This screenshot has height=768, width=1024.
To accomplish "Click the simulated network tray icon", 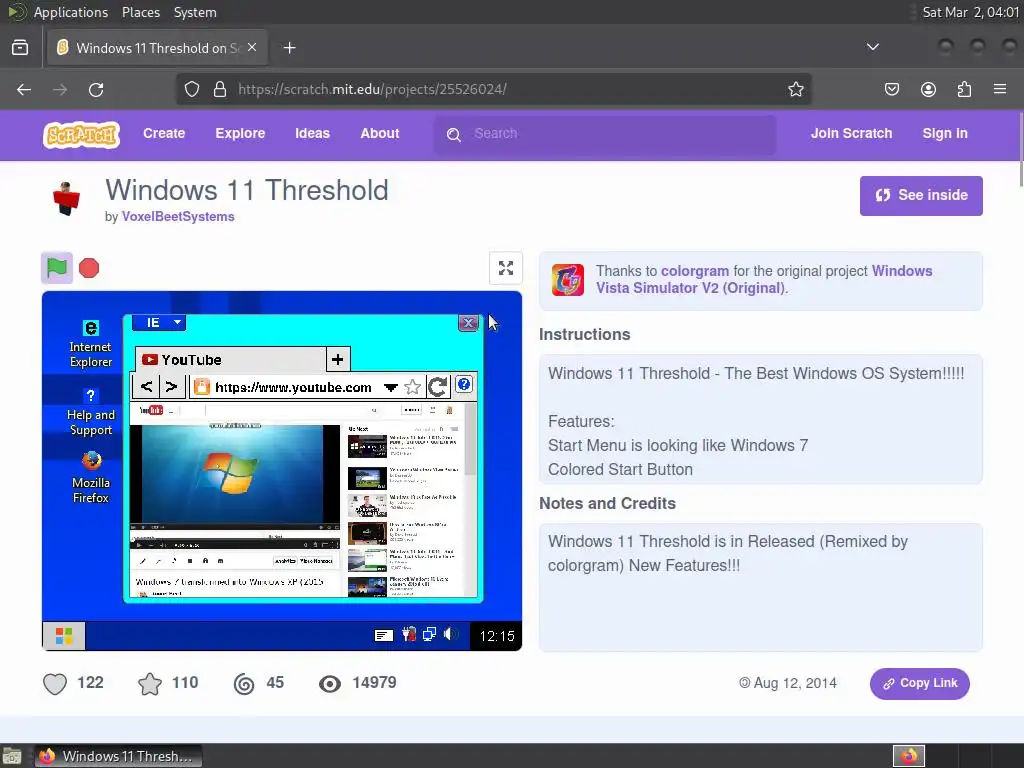I will coord(429,635).
